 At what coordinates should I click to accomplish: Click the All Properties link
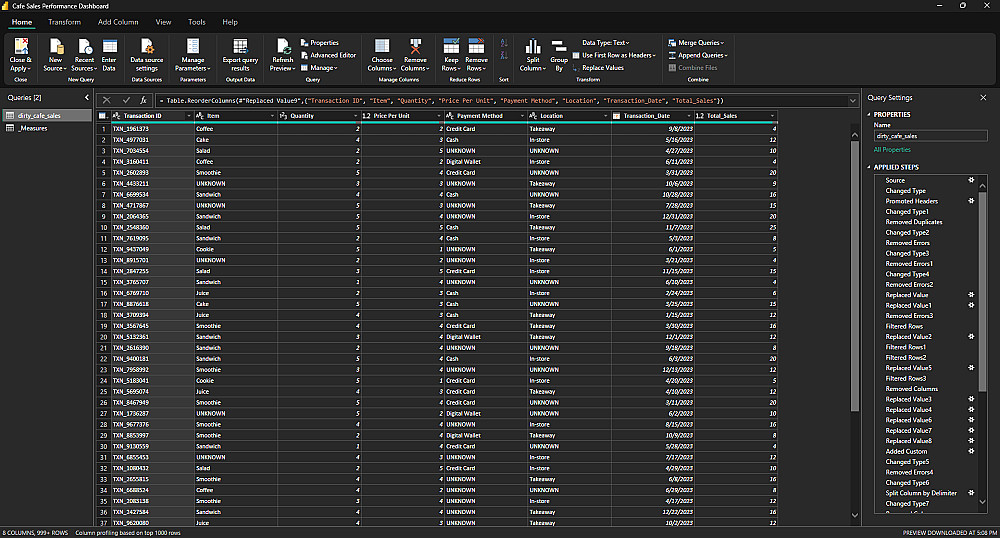890,148
